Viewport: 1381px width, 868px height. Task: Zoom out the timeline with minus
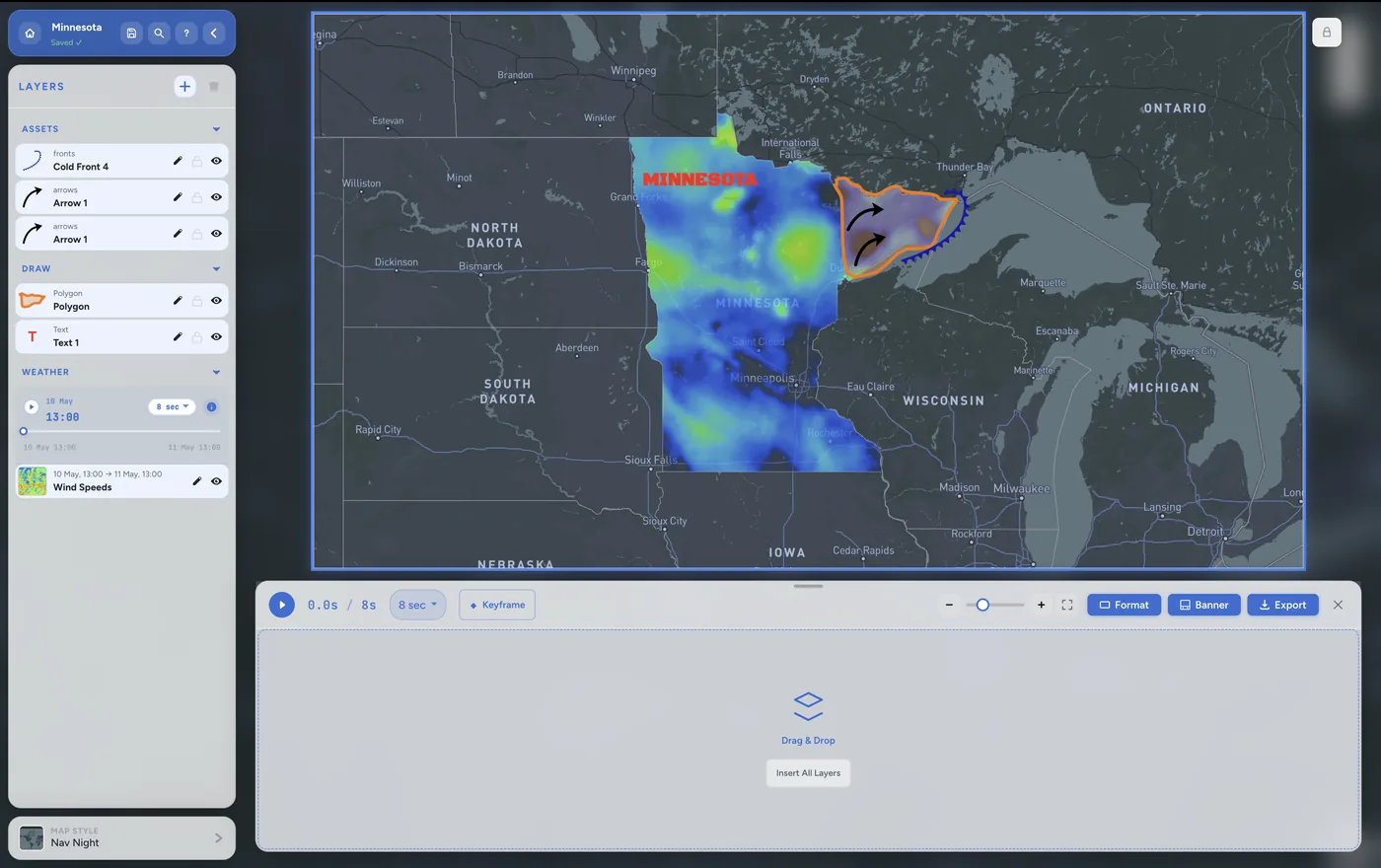(949, 606)
